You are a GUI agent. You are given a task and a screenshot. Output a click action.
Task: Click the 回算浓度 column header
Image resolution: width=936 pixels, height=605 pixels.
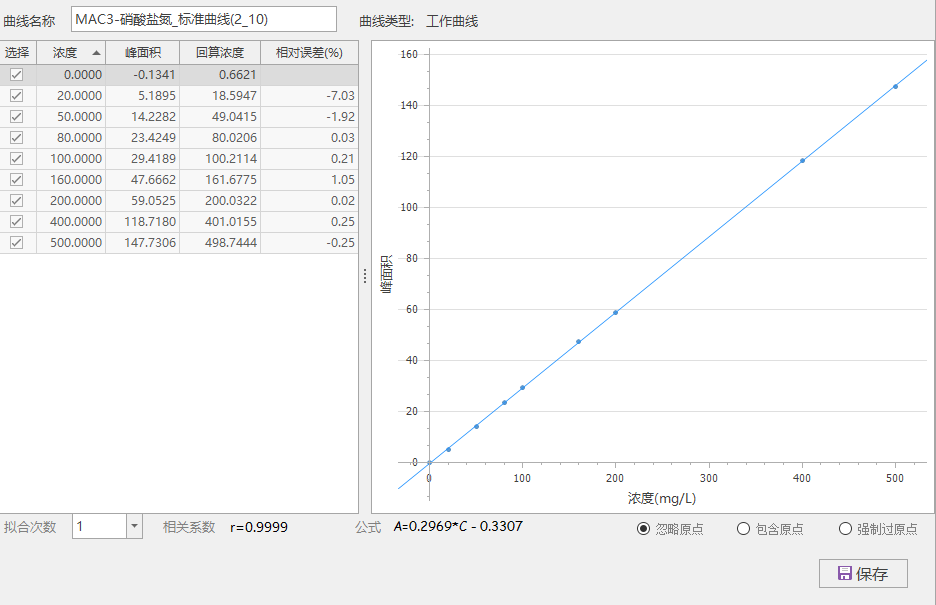pos(219,52)
